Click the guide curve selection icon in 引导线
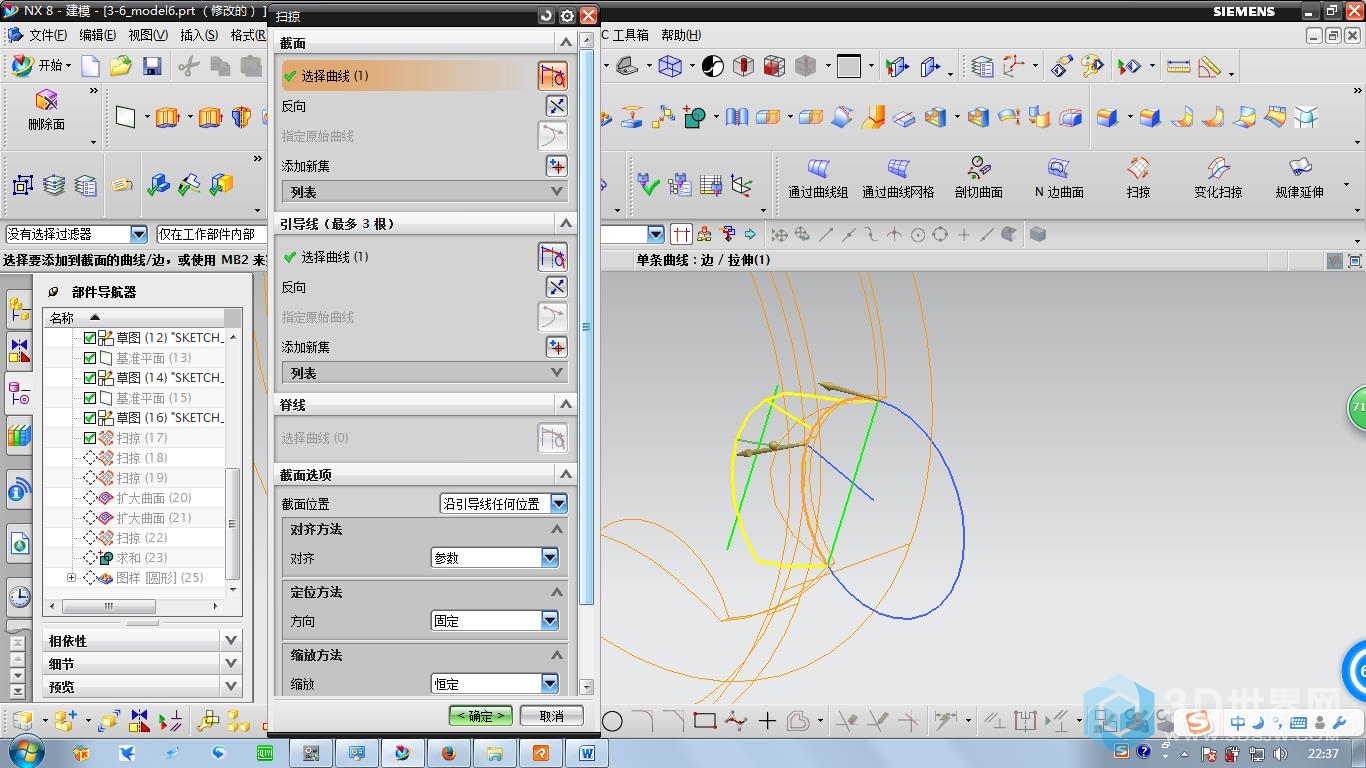Screen dimensions: 1366x768 coord(552,257)
